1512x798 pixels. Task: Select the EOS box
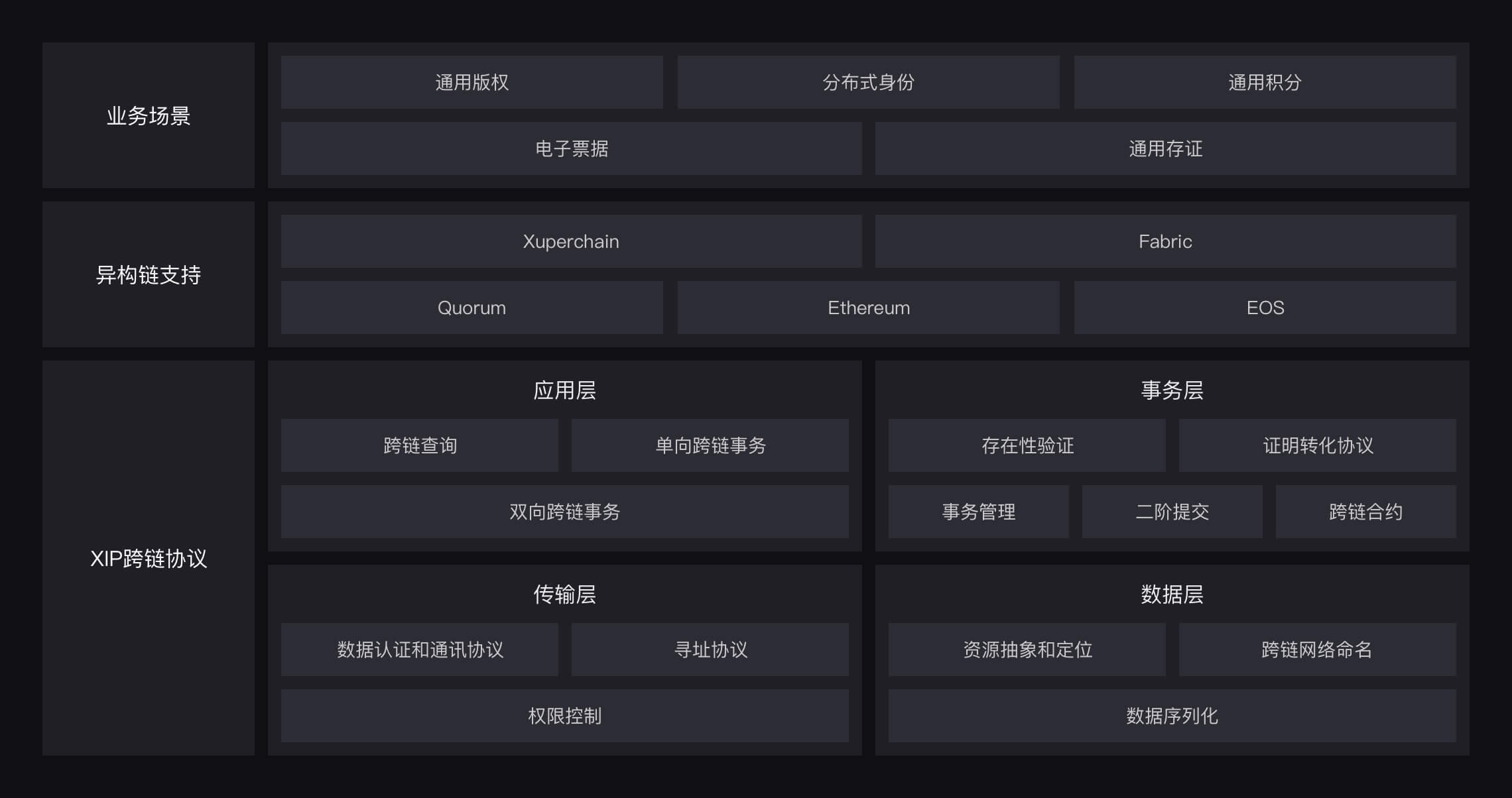coord(1265,308)
